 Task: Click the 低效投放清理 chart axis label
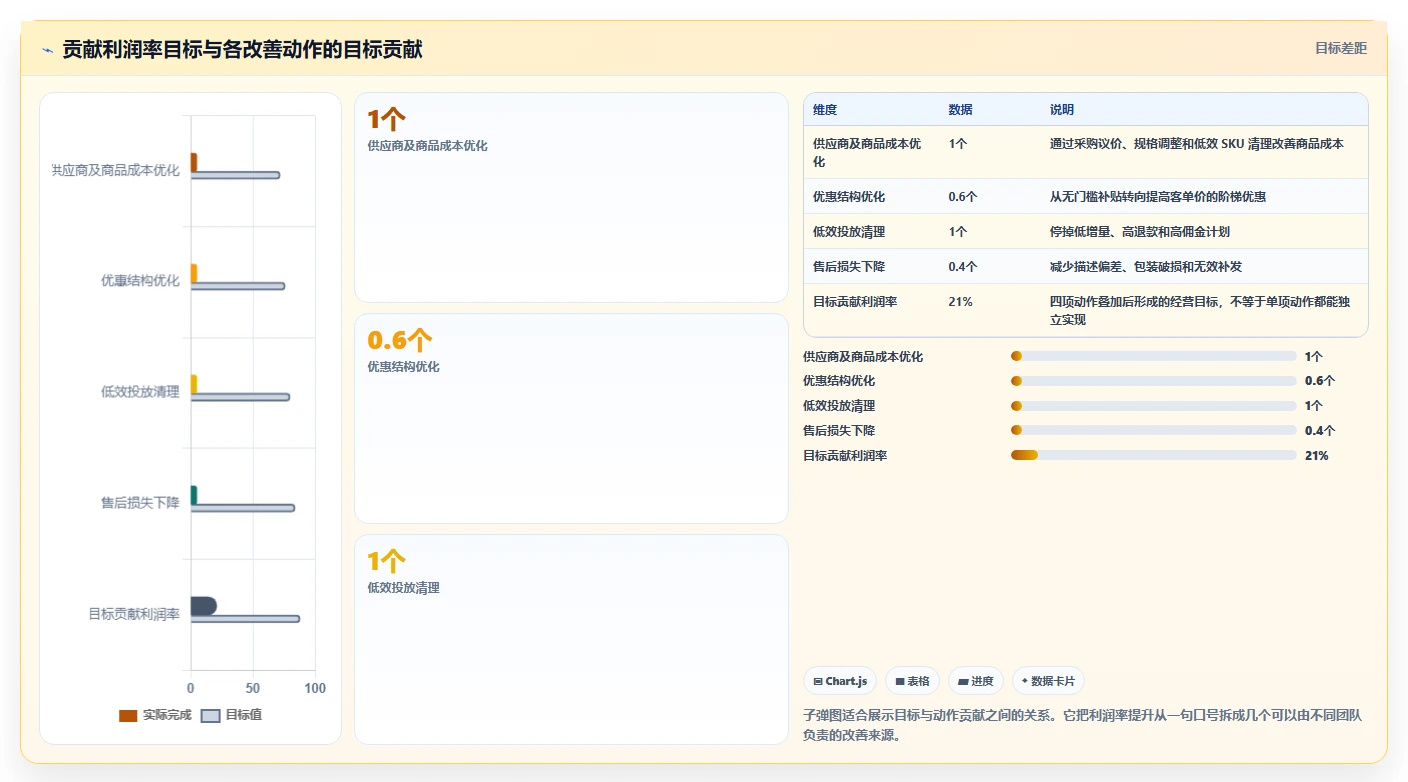click(140, 392)
